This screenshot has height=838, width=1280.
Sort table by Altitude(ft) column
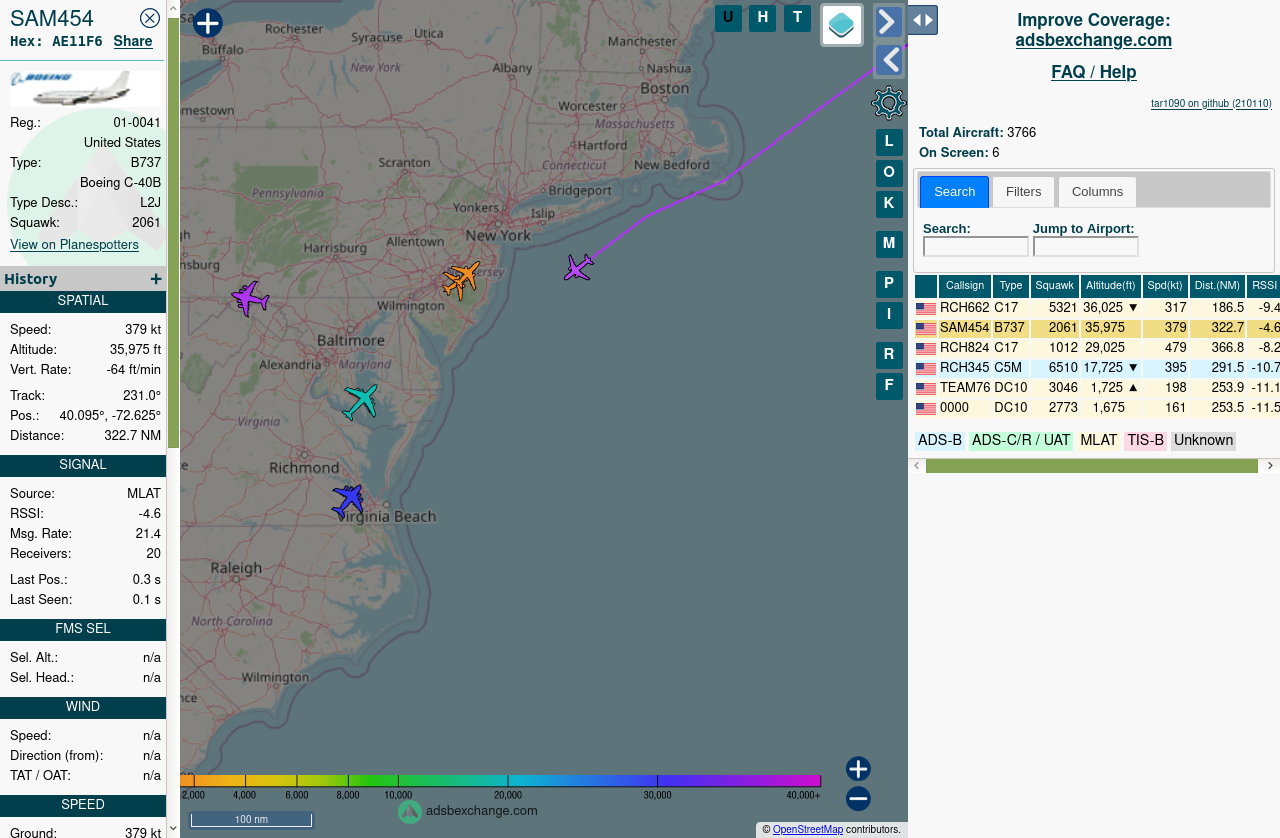(x=1111, y=286)
